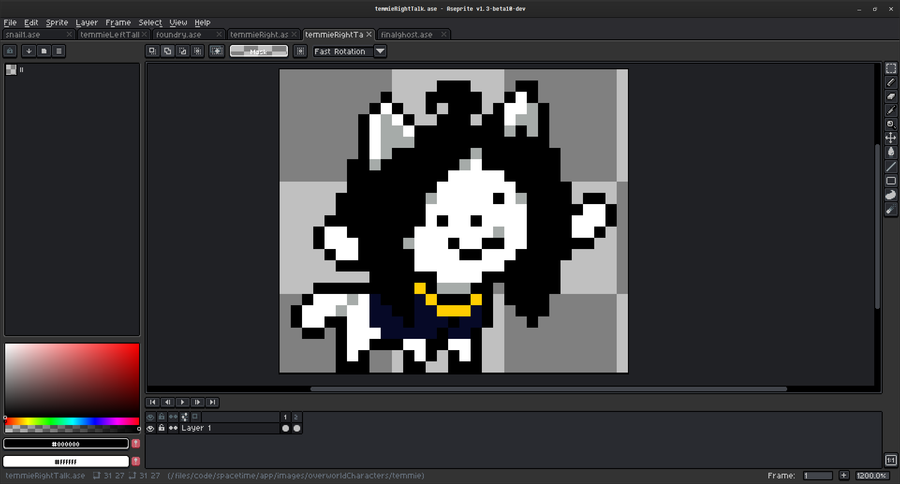The height and width of the screenshot is (484, 900).
Task: Open the palette options list icon
Action: tap(59, 51)
